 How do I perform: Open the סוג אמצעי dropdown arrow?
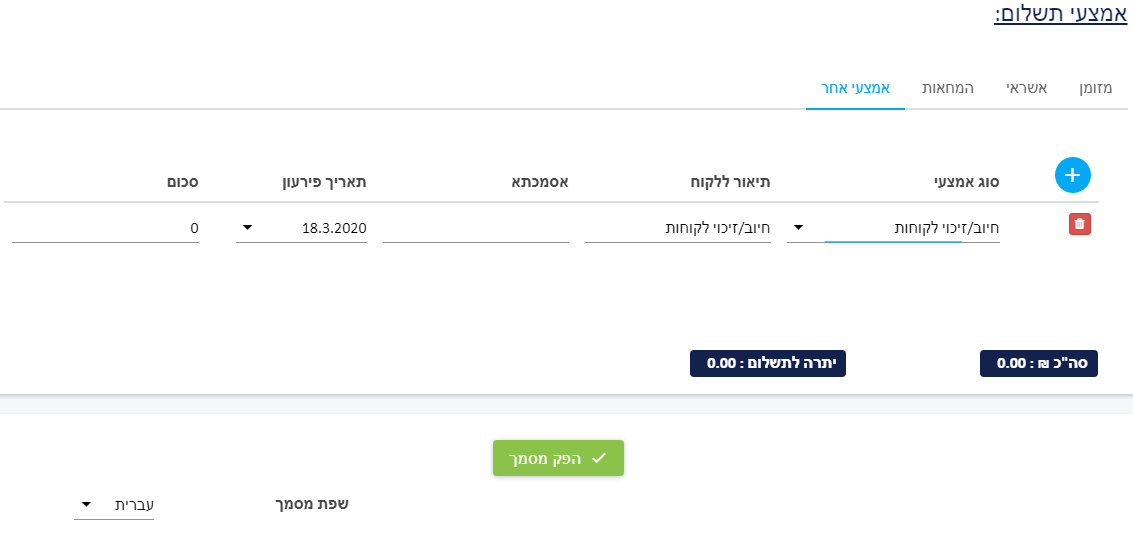coord(798,228)
